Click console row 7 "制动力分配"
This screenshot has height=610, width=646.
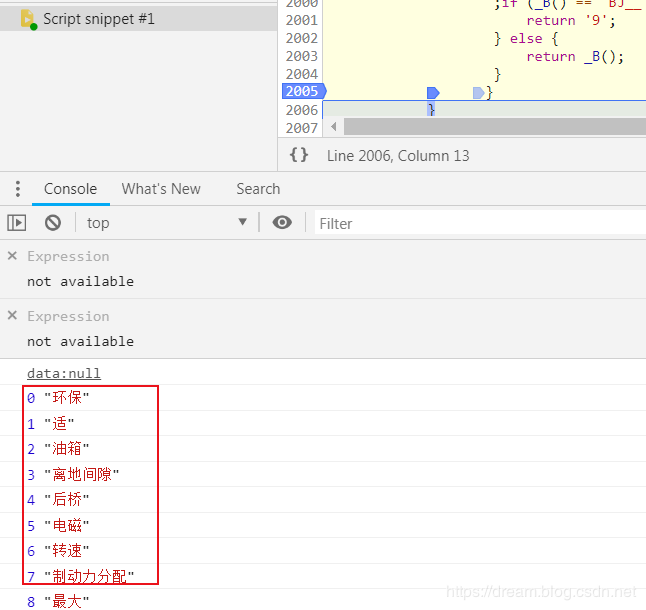323,576
